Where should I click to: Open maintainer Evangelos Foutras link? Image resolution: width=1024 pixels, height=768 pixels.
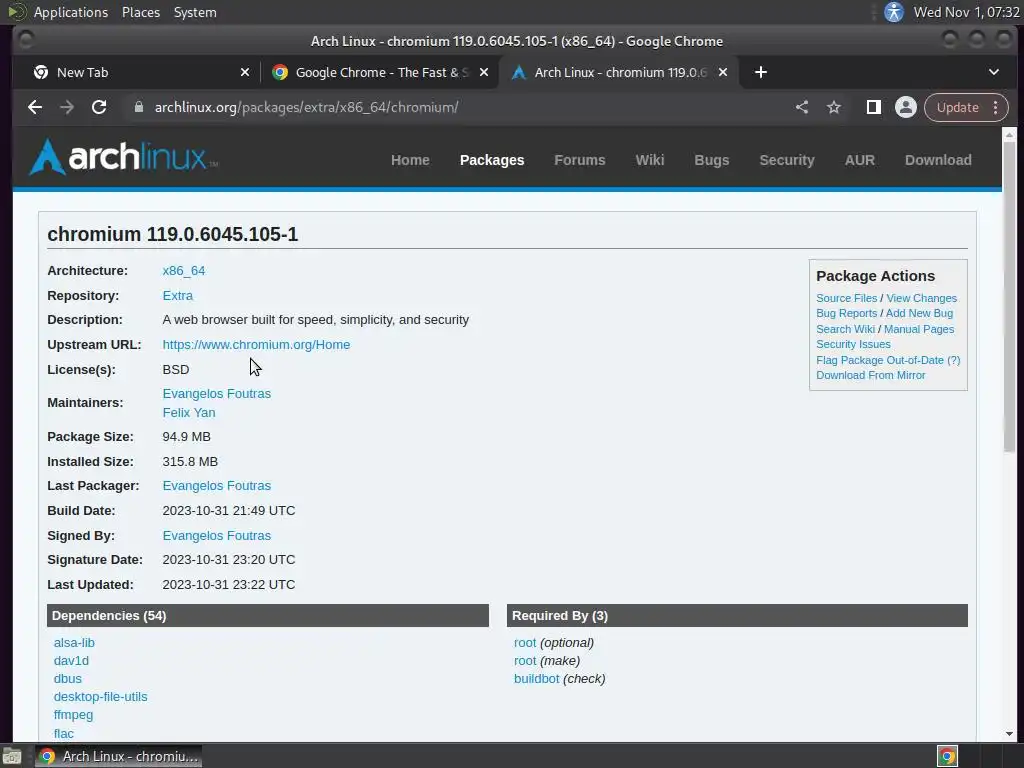(x=217, y=394)
